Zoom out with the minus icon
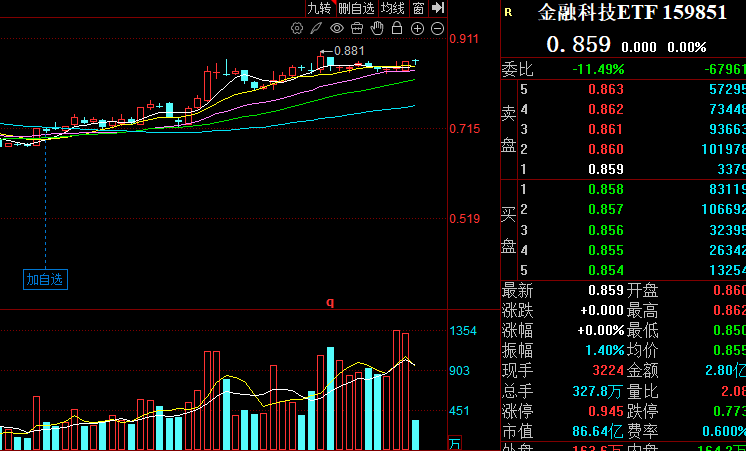 (x=438, y=28)
